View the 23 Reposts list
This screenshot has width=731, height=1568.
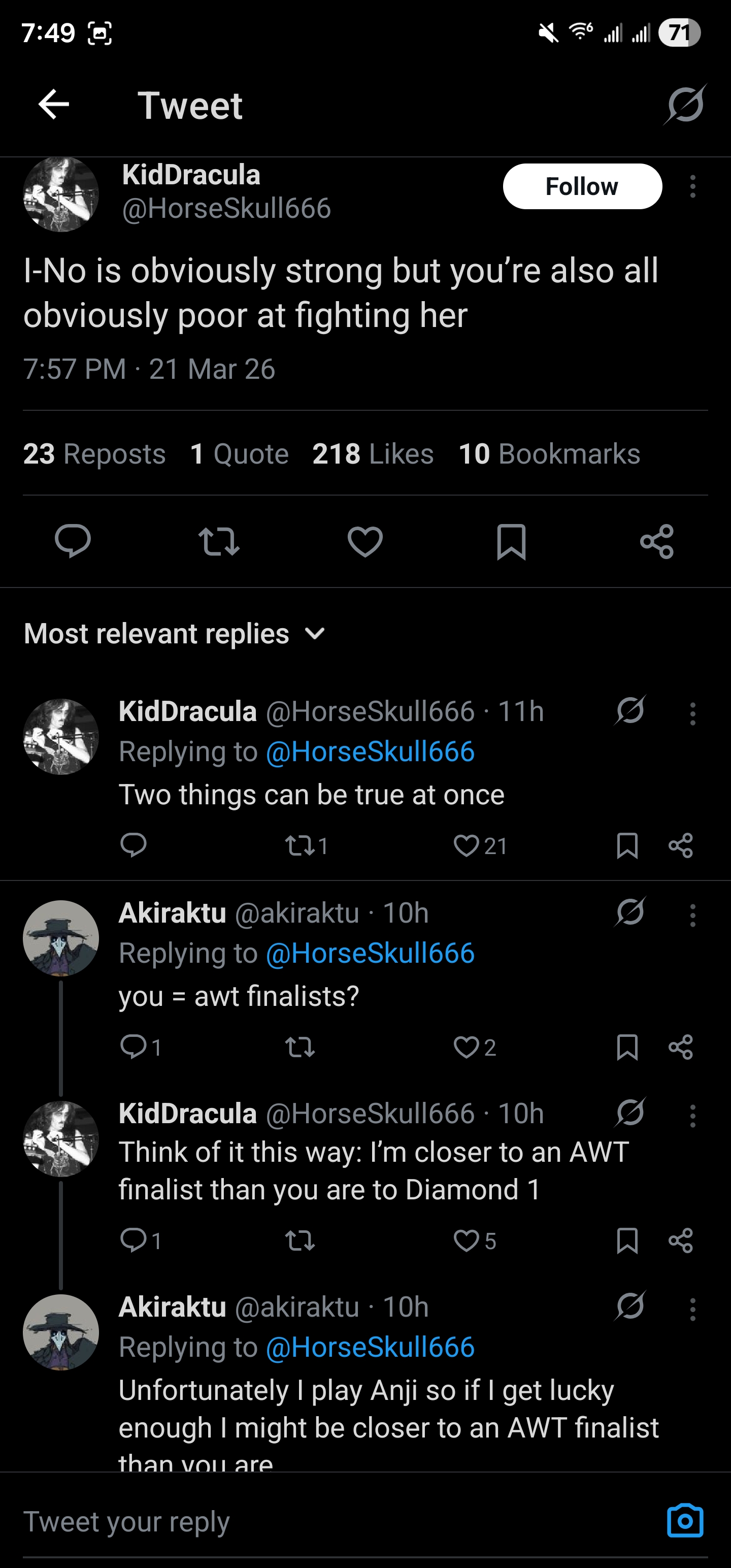[94, 453]
